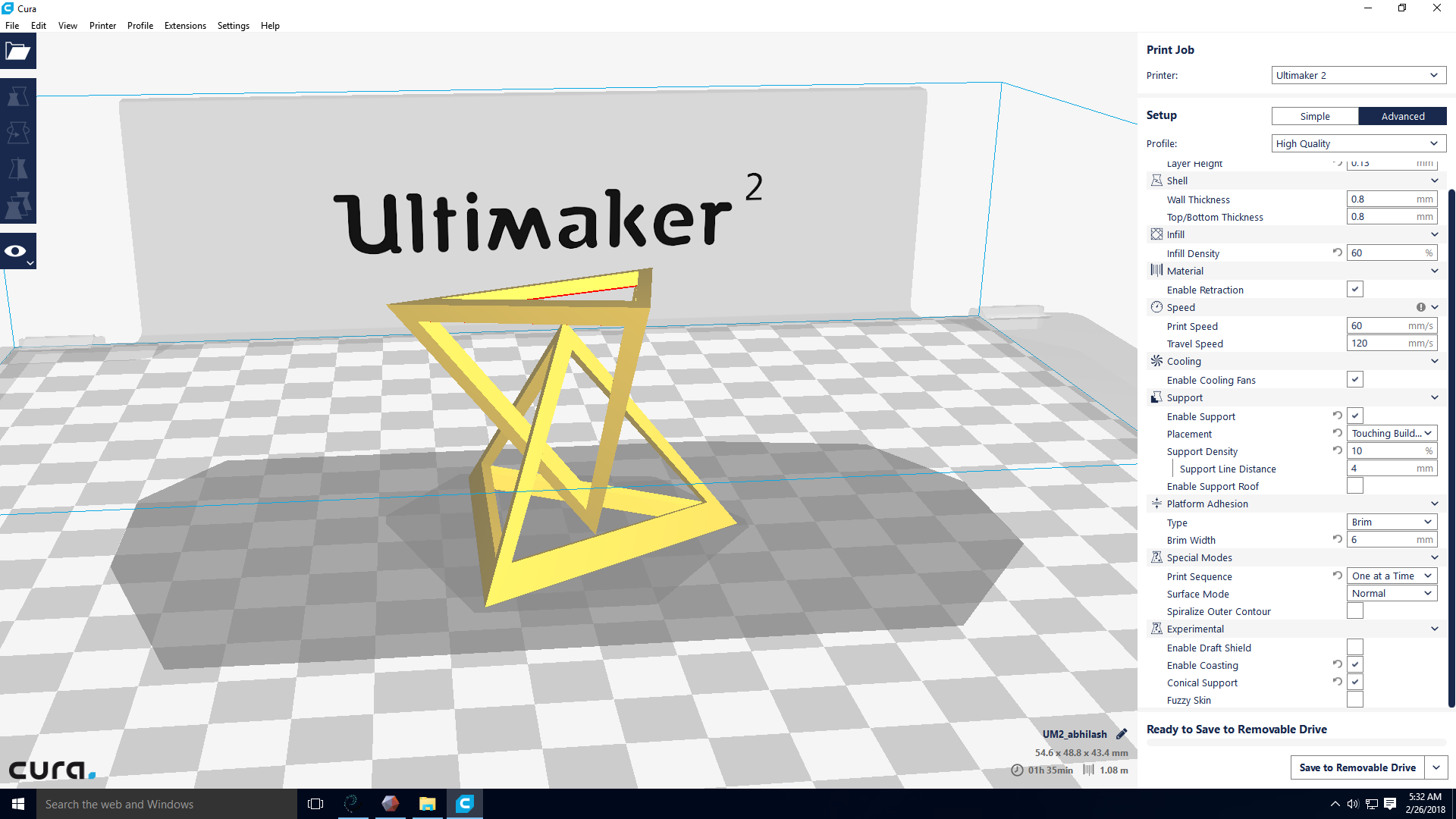Reset Support Density with the revert arrow

[1338, 450]
